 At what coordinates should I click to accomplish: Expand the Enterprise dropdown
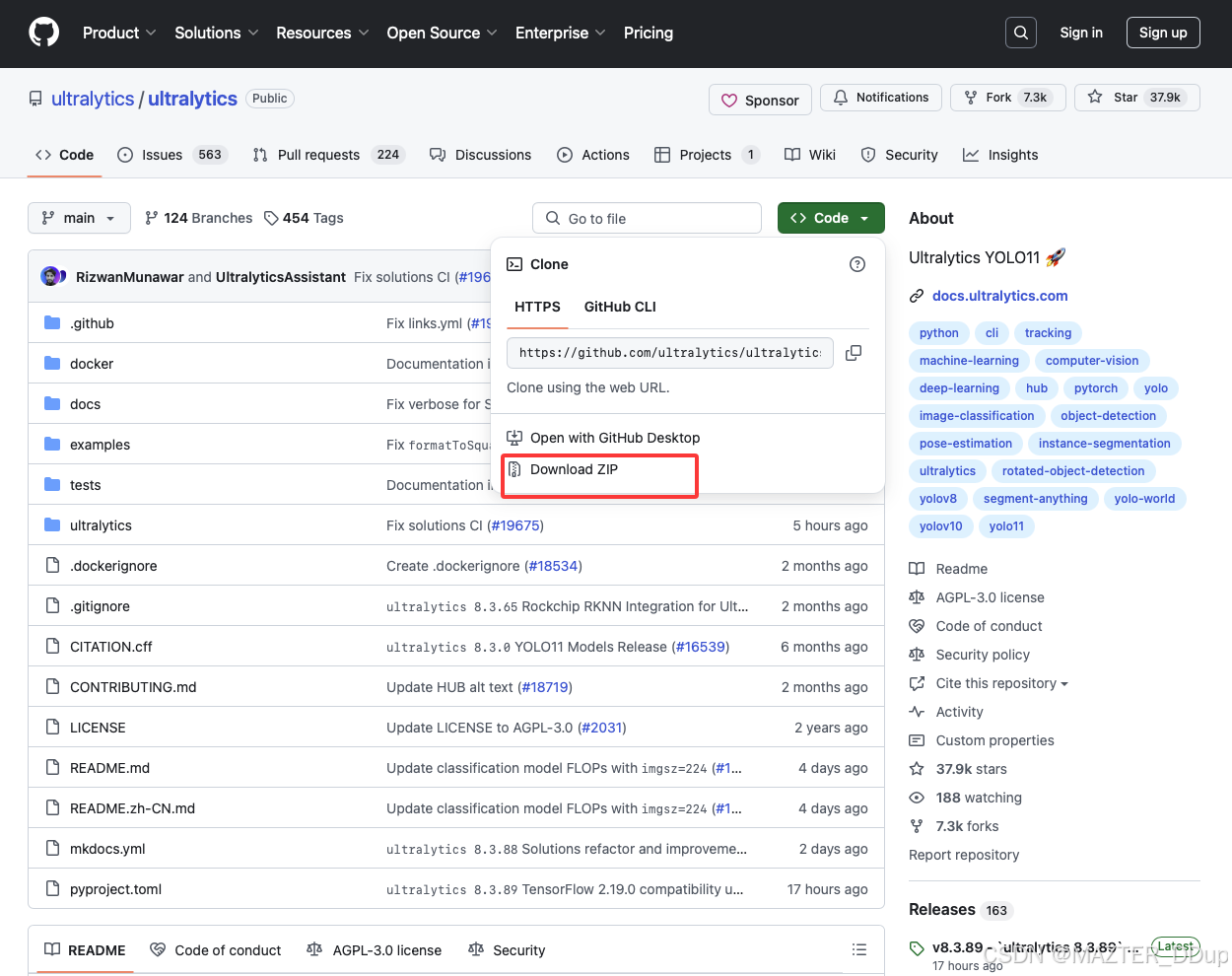[561, 33]
